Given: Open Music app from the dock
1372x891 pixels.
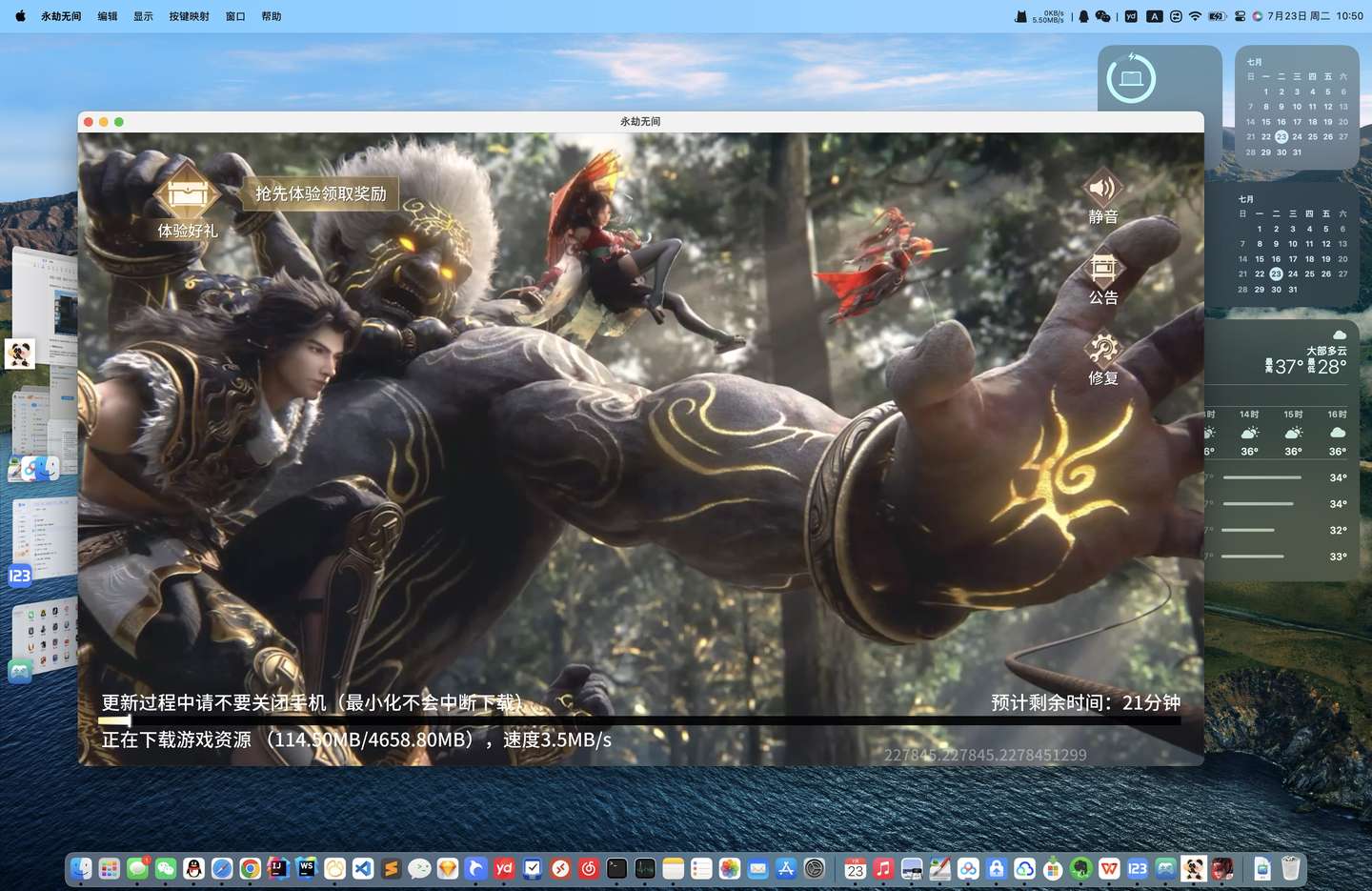Looking at the screenshot, I should coord(883,868).
